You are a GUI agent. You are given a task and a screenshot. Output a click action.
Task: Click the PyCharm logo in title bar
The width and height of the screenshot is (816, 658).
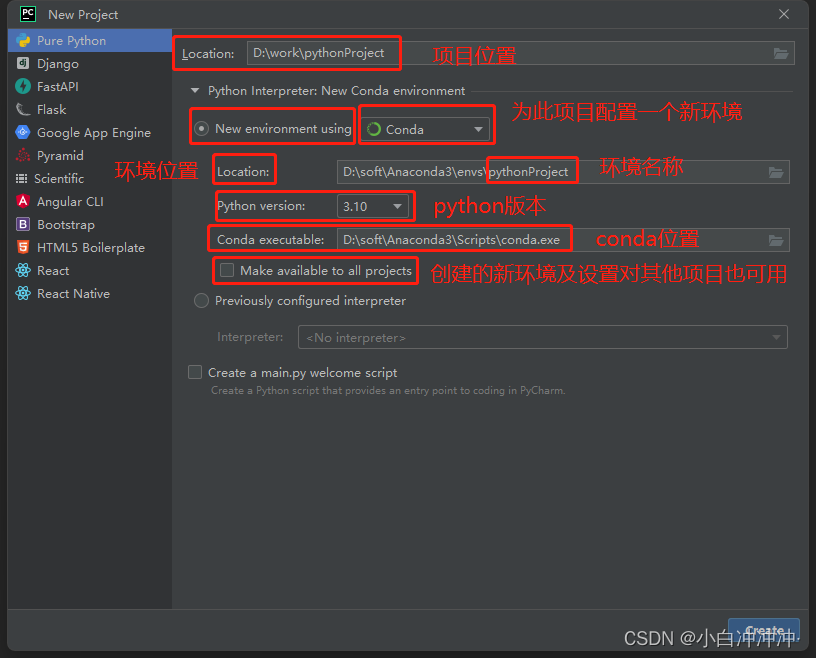pyautogui.click(x=28, y=14)
